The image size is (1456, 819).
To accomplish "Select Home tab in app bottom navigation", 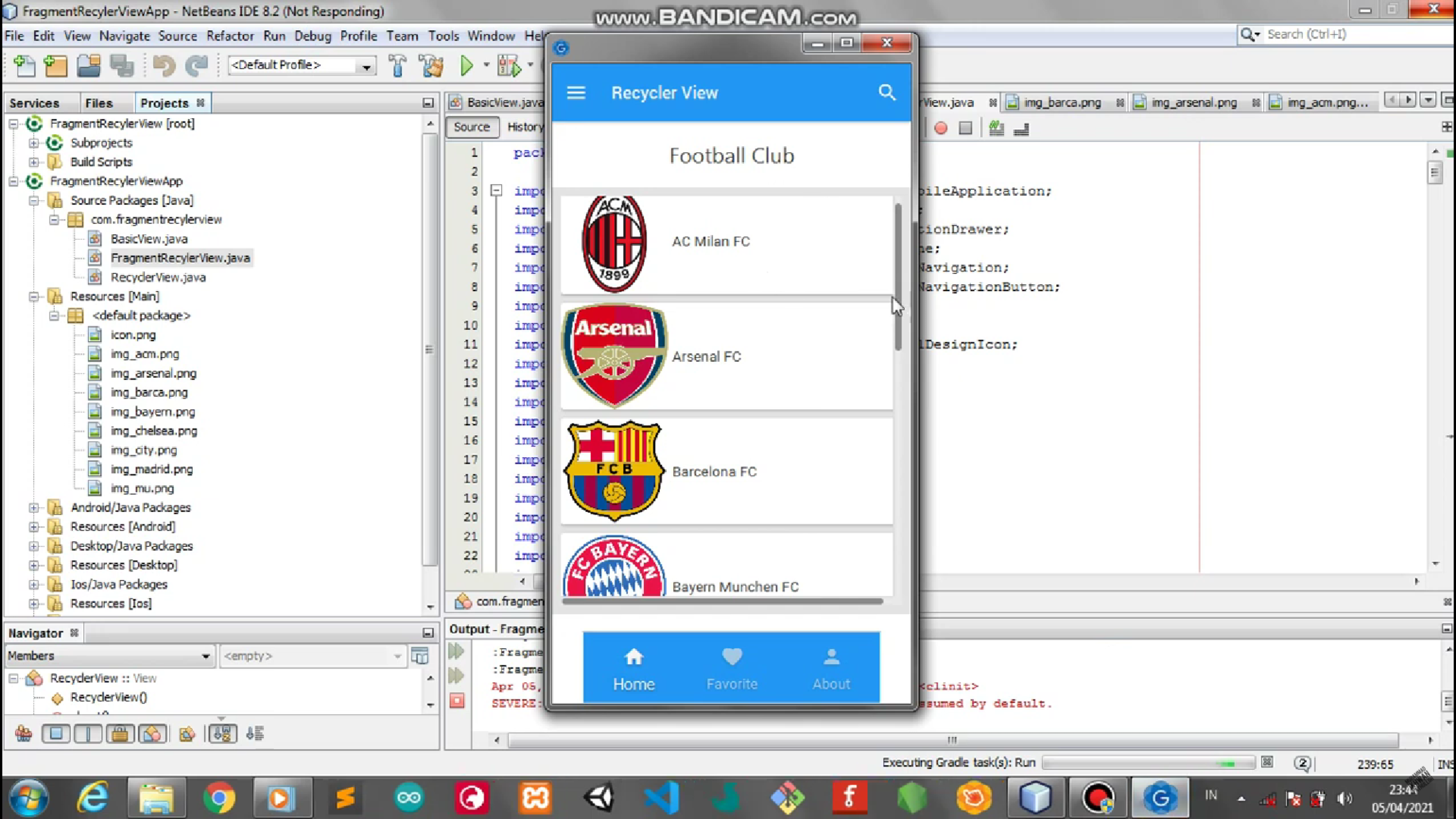I will click(634, 668).
